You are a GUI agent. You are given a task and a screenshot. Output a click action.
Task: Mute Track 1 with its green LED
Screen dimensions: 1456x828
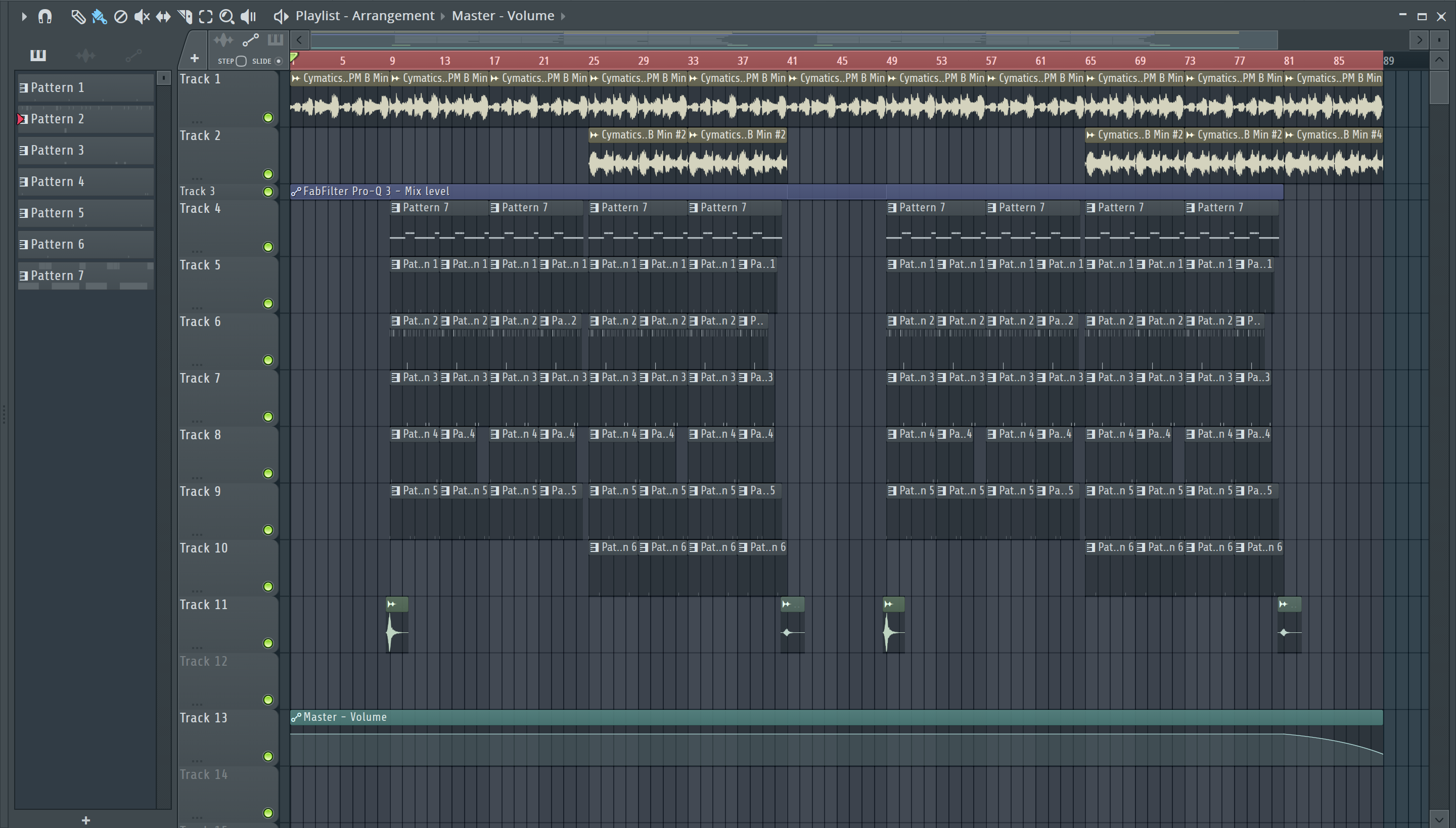tap(268, 118)
